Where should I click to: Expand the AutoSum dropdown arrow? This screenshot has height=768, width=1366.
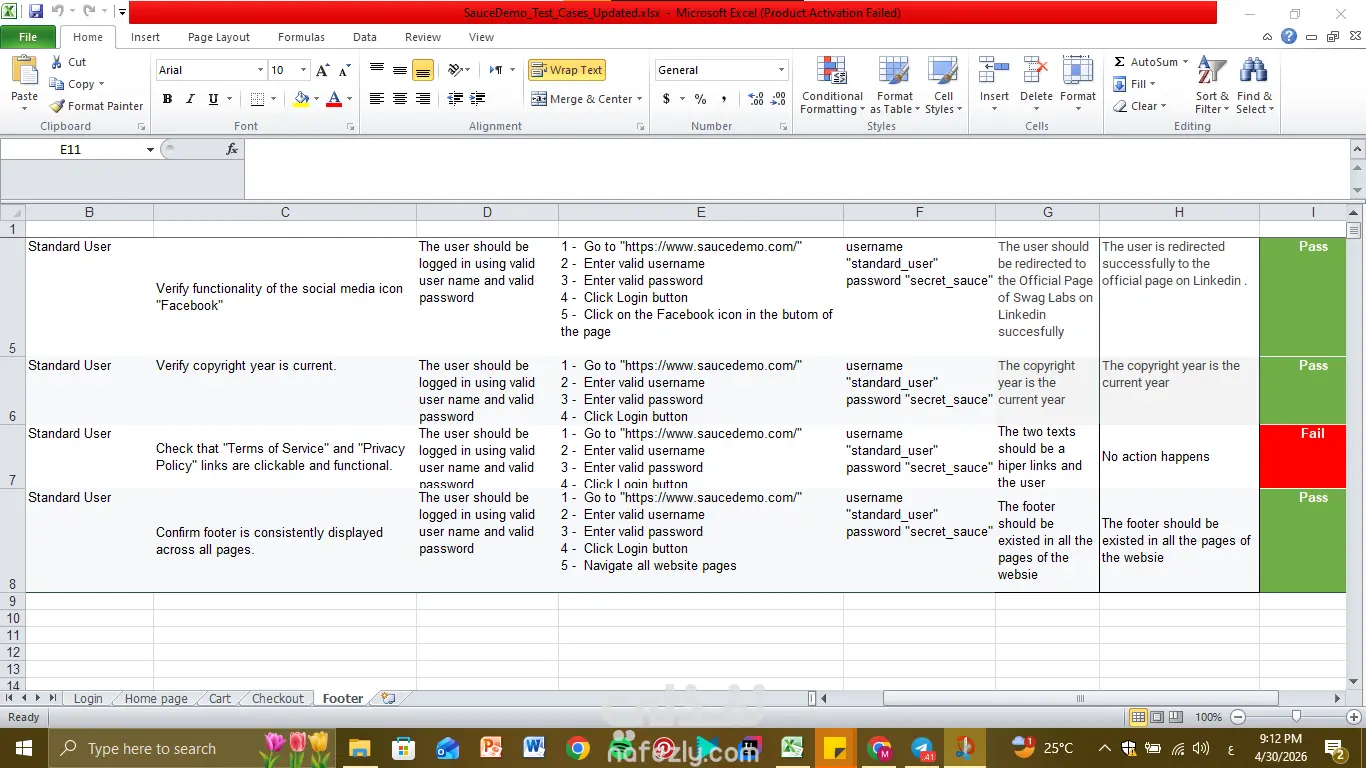(1185, 62)
